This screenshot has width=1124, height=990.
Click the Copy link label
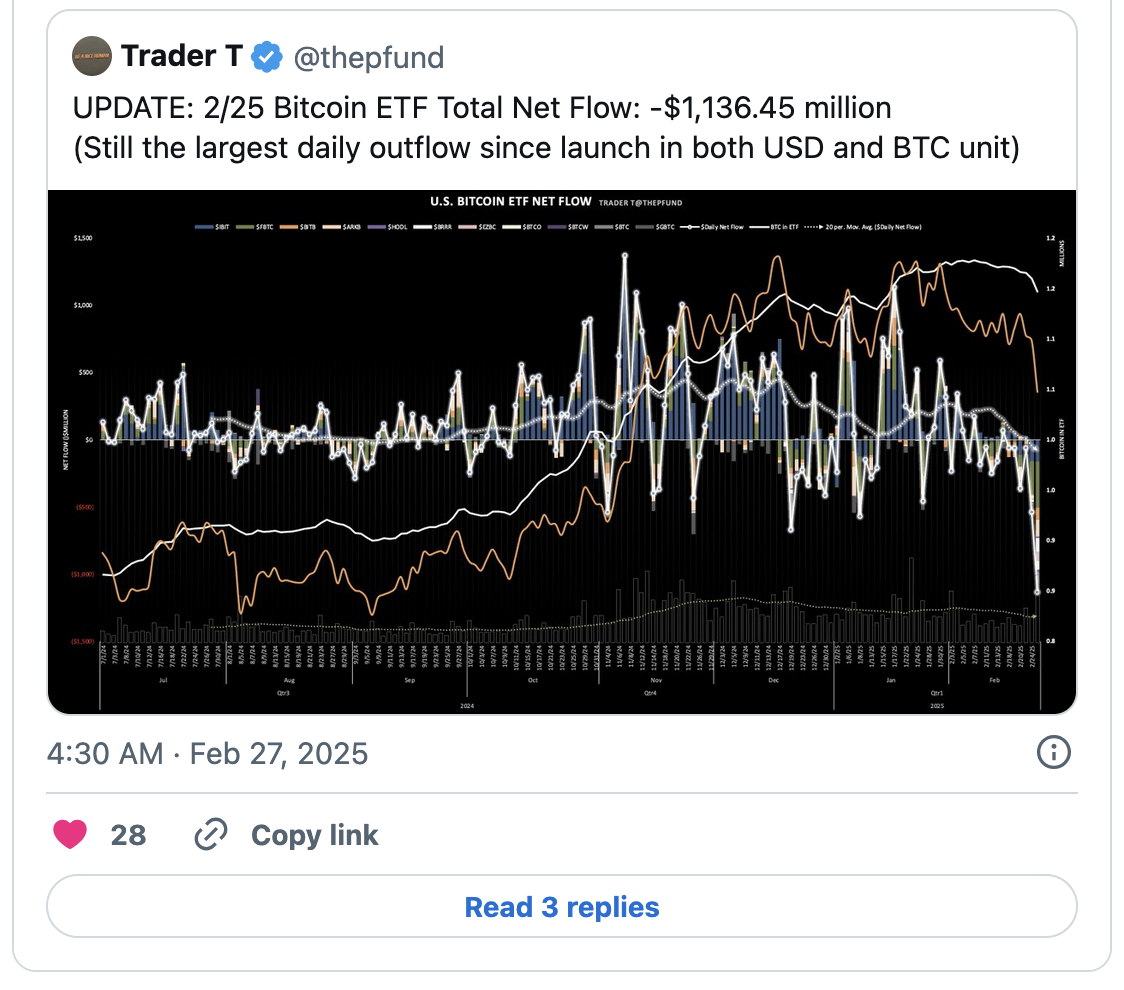(314, 835)
